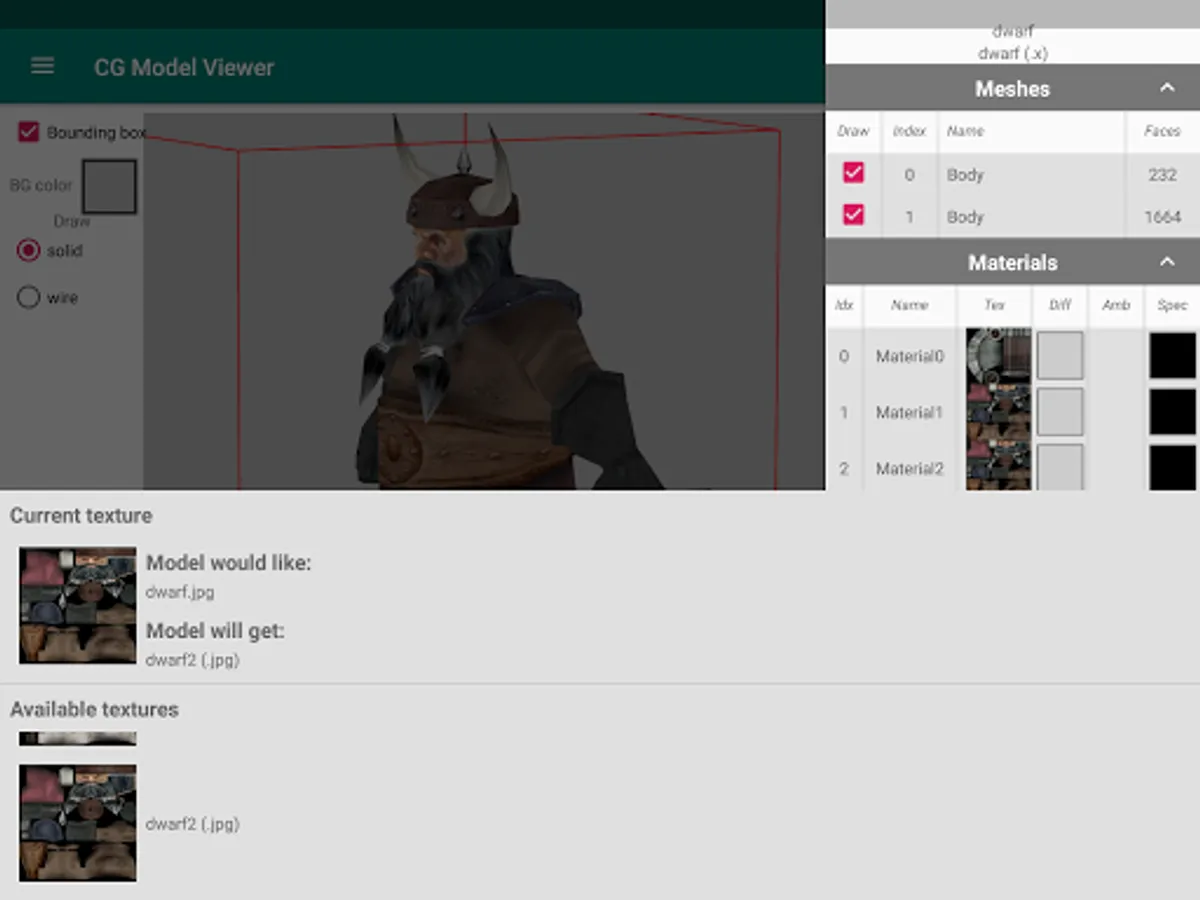
Task: Uncheck Draw for mesh index 0
Action: tap(853, 173)
